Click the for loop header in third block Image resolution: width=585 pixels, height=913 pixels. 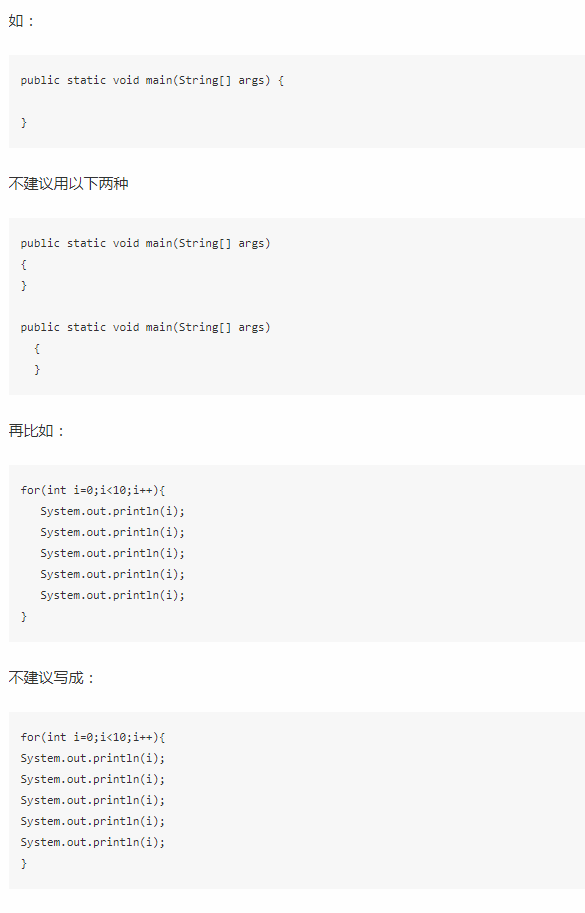93,490
